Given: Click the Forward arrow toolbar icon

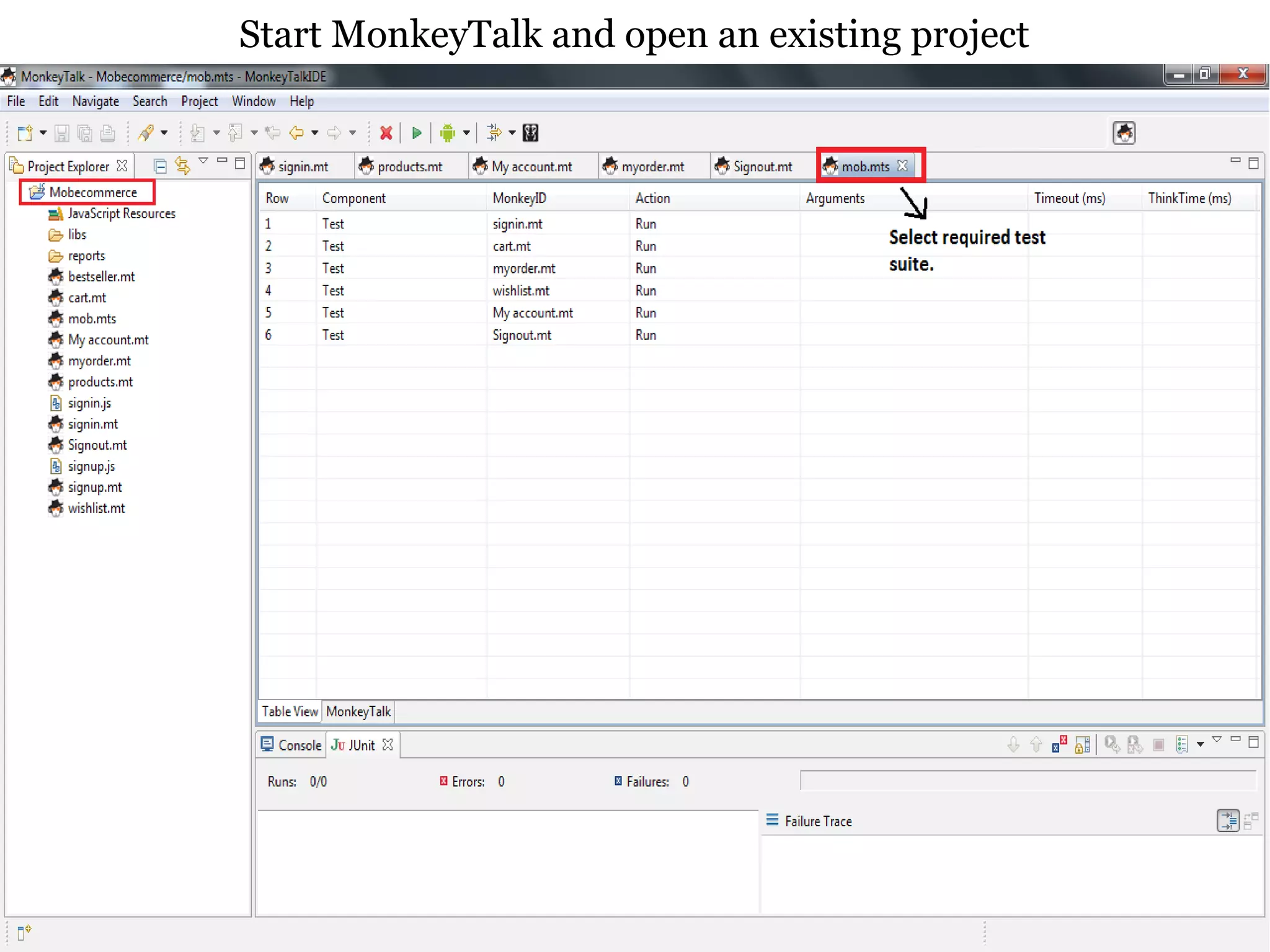Looking at the screenshot, I should (x=334, y=133).
